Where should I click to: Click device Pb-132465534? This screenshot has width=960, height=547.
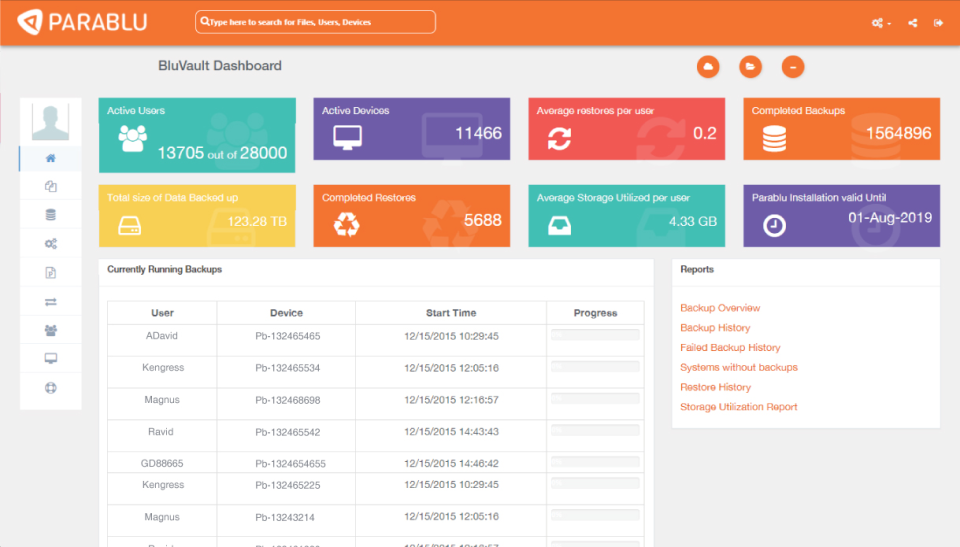pyautogui.click(x=288, y=368)
